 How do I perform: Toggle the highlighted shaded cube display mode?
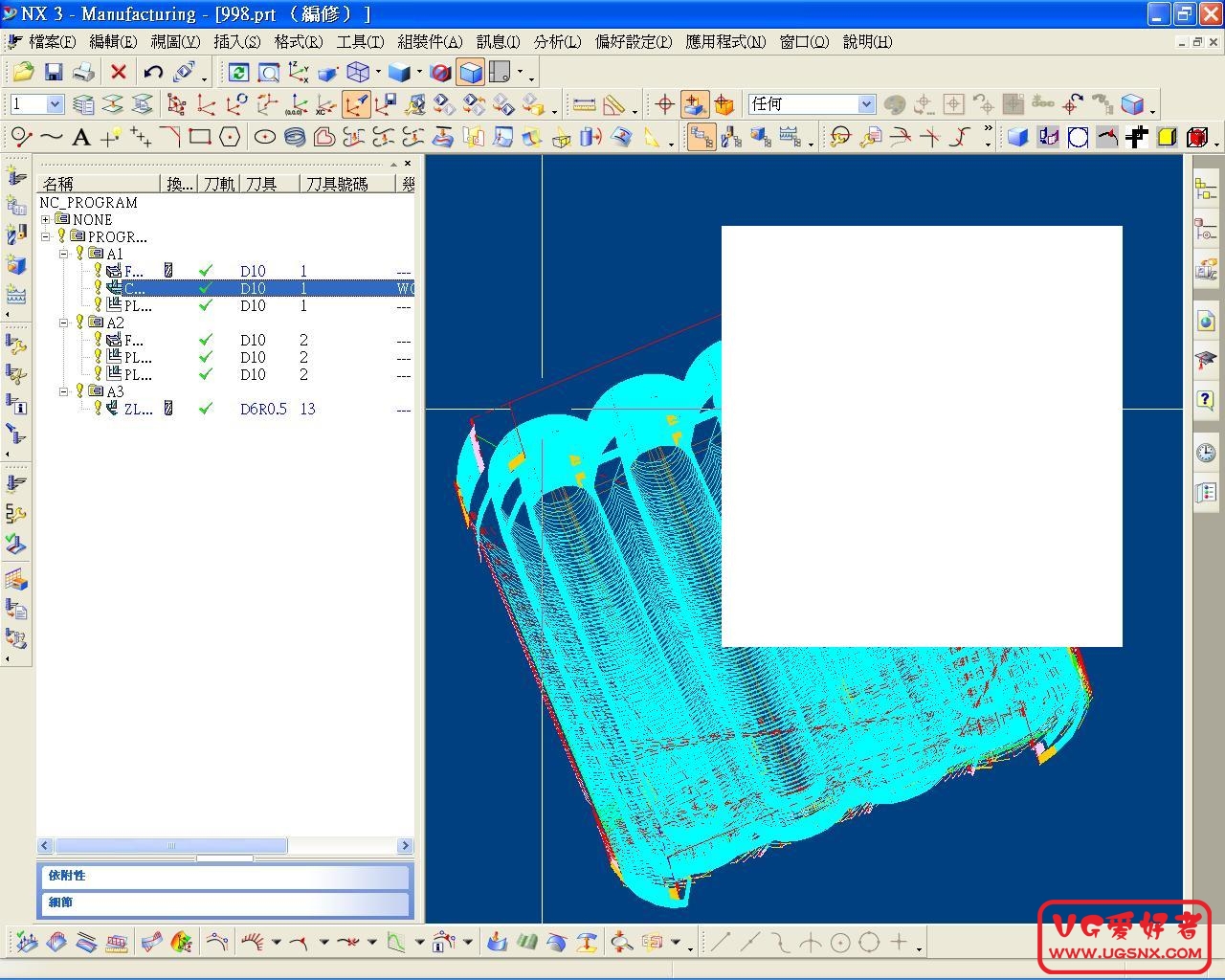(471, 73)
